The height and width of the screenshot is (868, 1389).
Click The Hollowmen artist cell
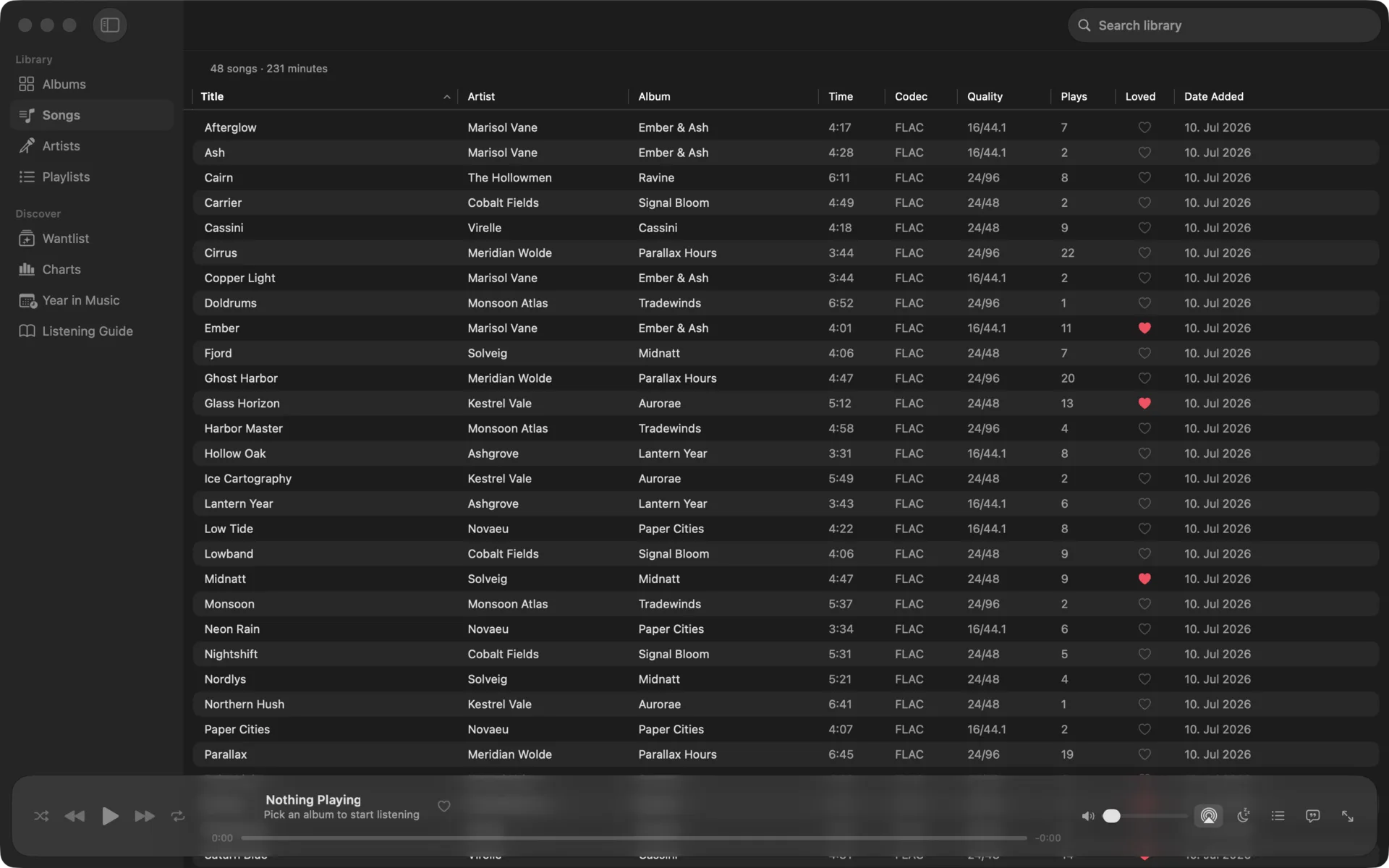509,178
